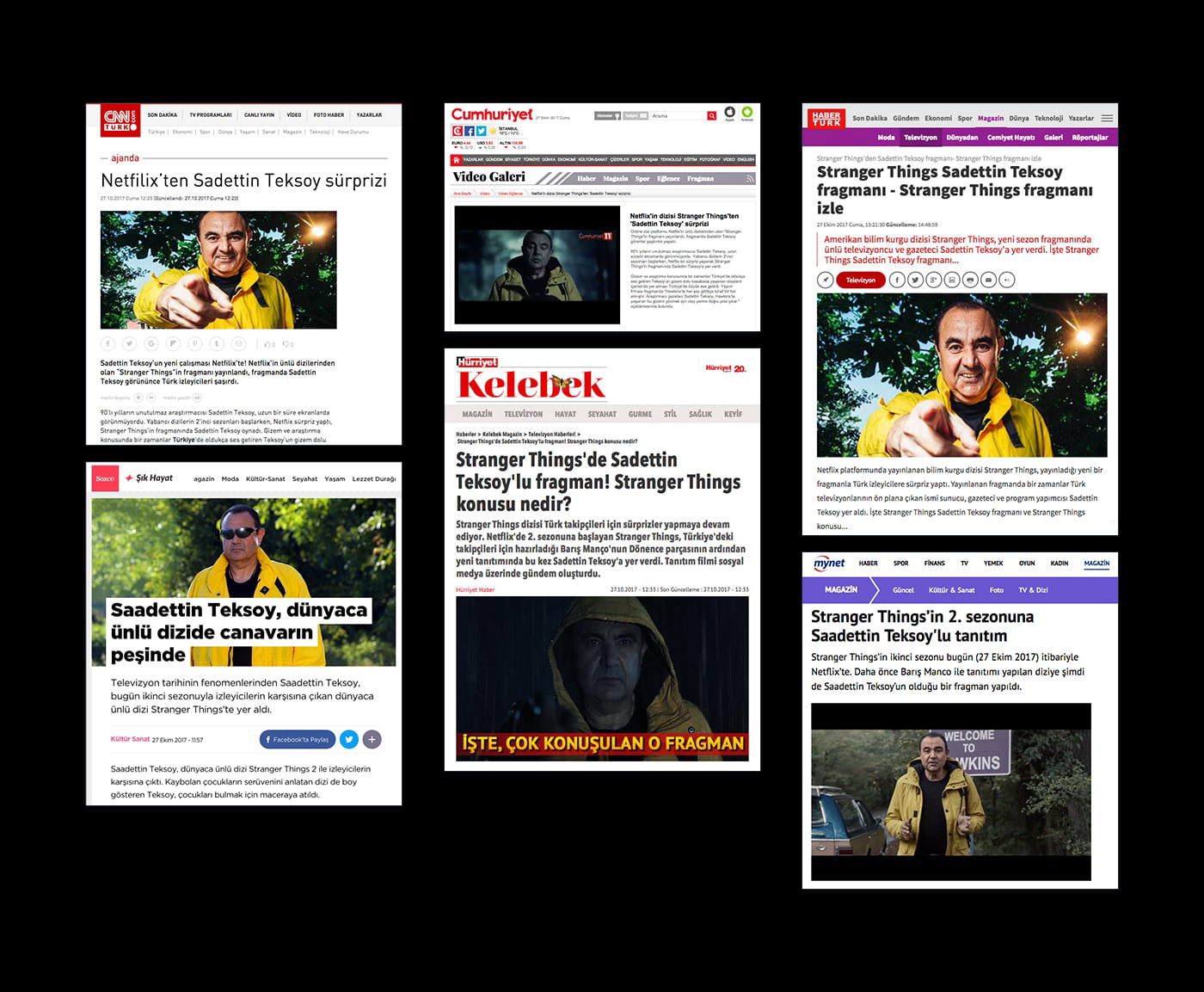Share CNN Türk article on Tumblr
This screenshot has height=992, width=1204.
[x=217, y=343]
